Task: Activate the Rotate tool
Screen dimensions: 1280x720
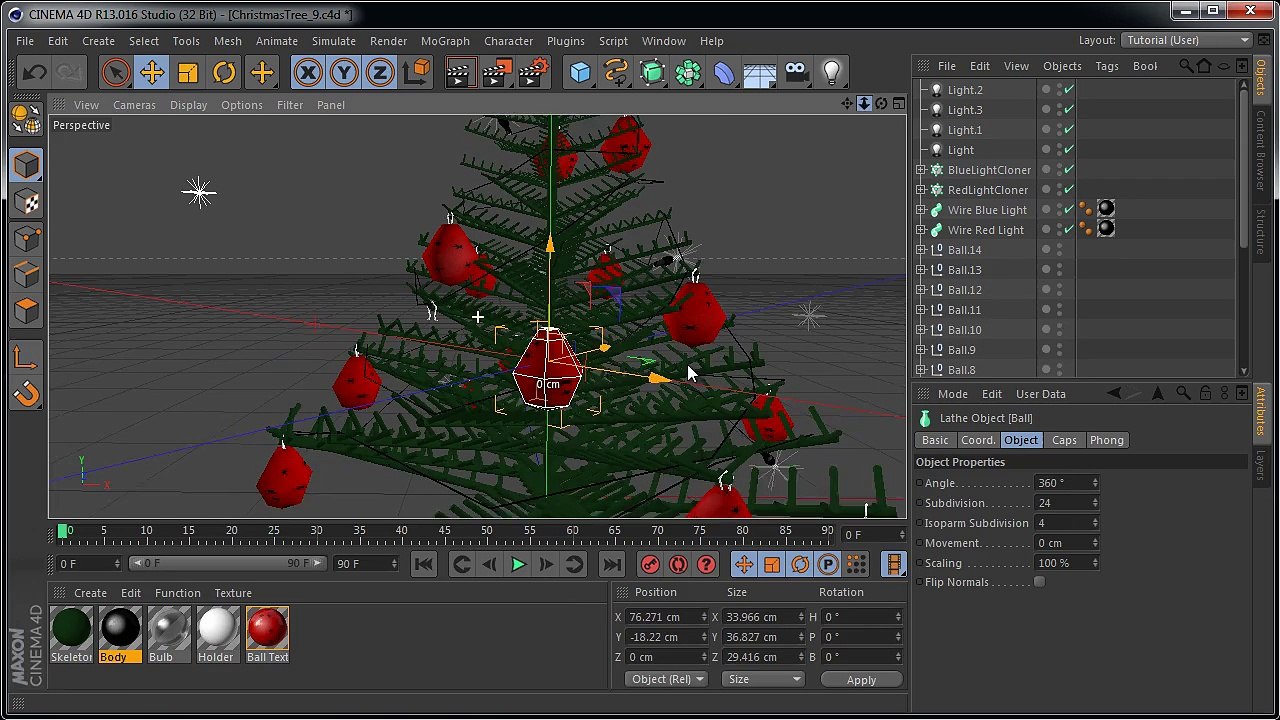Action: coord(224,72)
